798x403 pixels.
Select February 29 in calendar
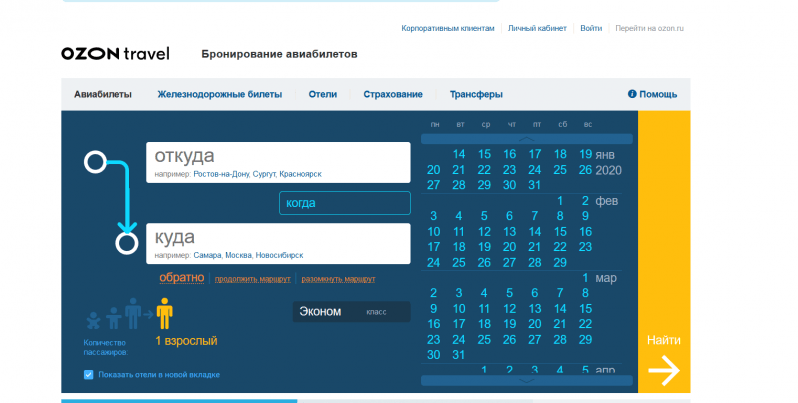[x=560, y=263]
